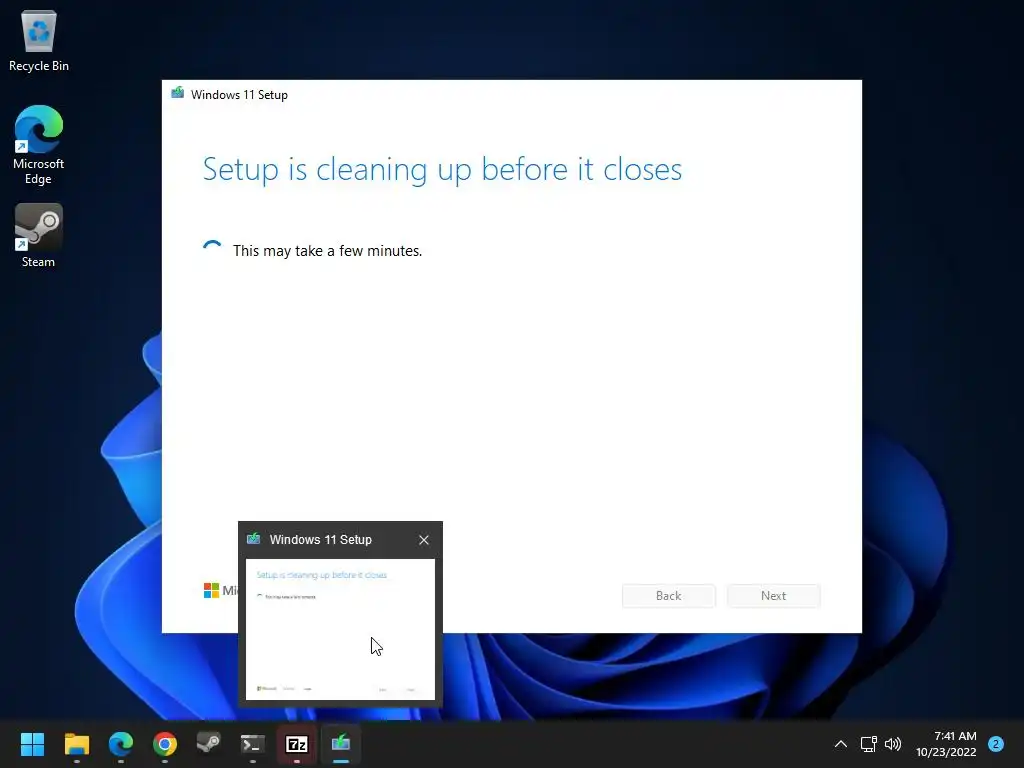Close the Windows 11 Setup taskbar preview
The image size is (1024, 768).
pyautogui.click(x=424, y=540)
